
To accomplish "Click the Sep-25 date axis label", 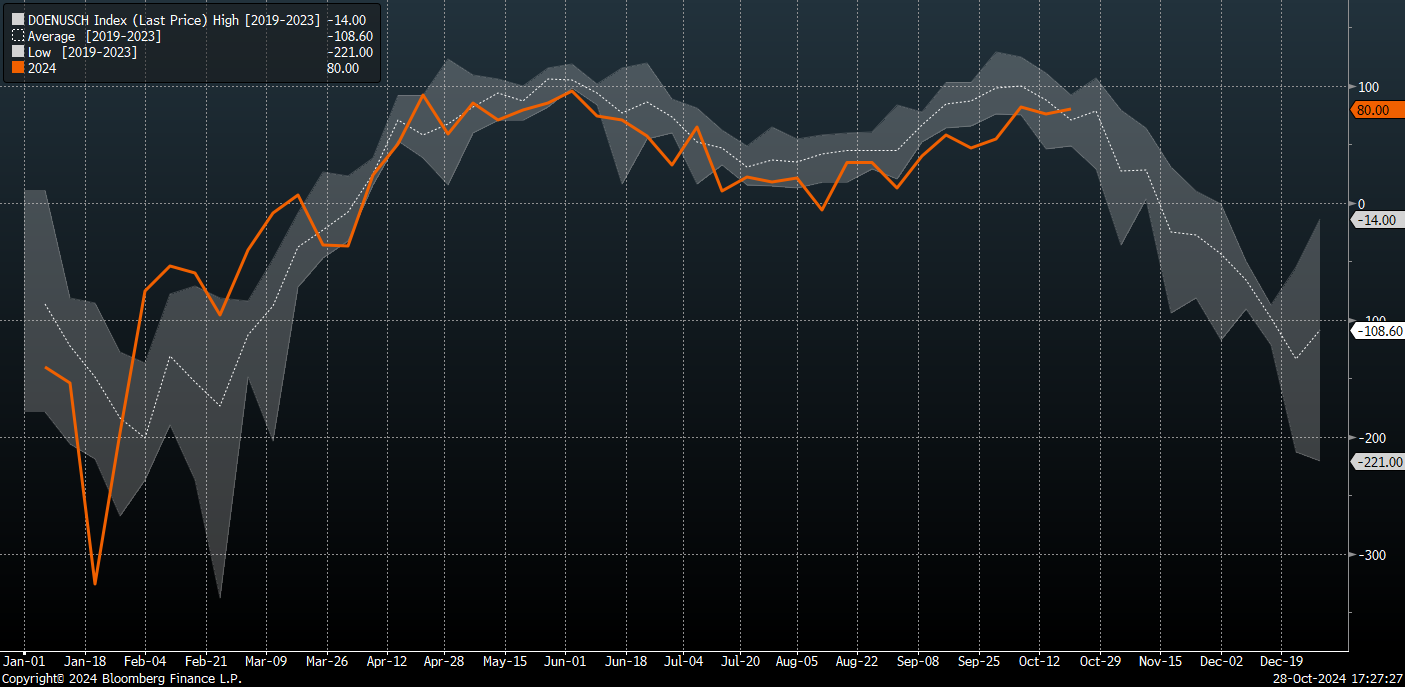I will [x=978, y=662].
